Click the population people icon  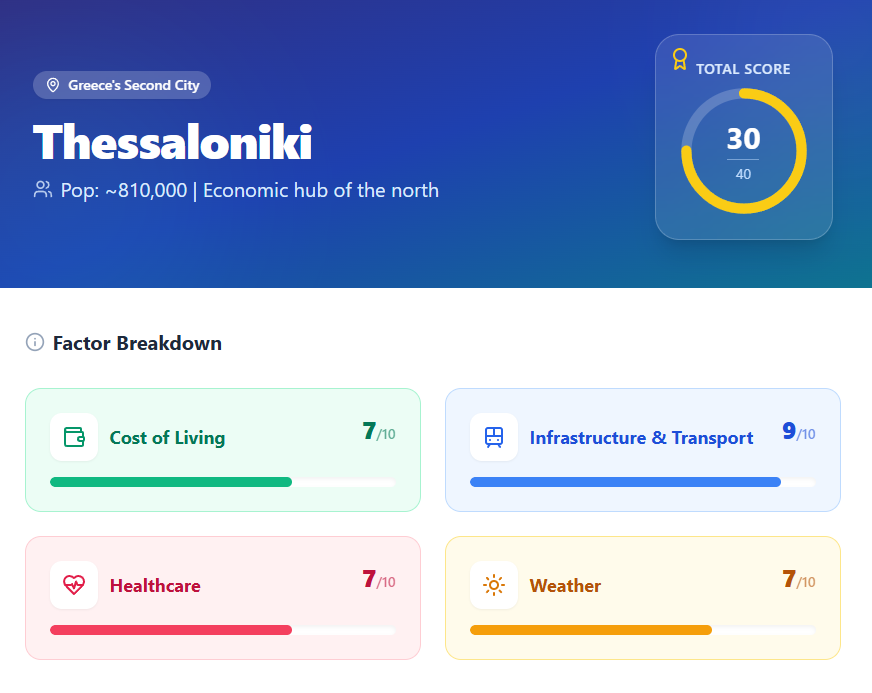(x=43, y=190)
